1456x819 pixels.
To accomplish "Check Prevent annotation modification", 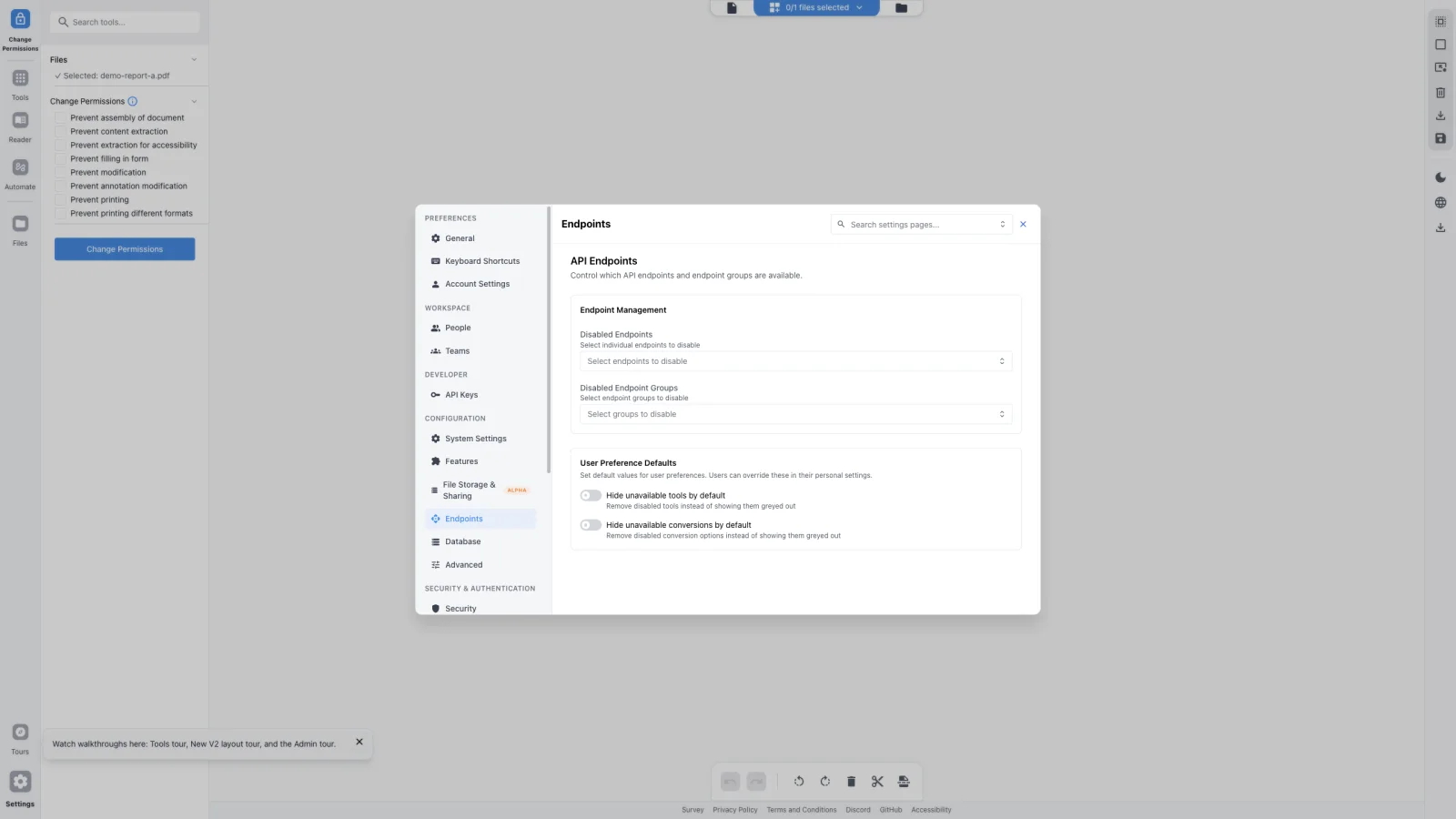I will point(61,186).
